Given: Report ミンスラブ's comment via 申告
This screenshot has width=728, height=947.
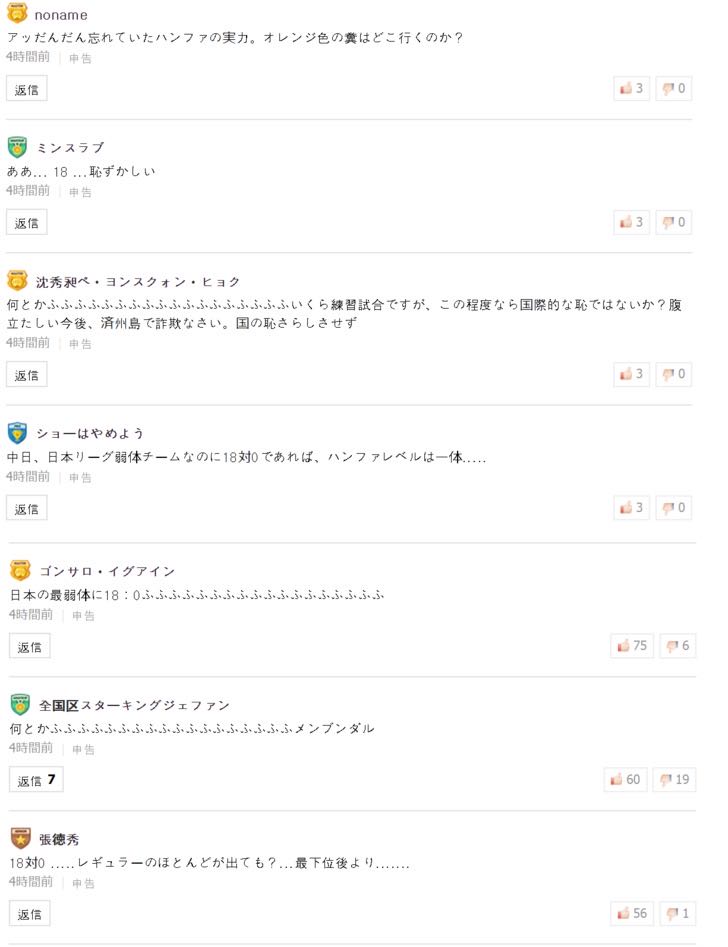Looking at the screenshot, I should click(x=80, y=192).
